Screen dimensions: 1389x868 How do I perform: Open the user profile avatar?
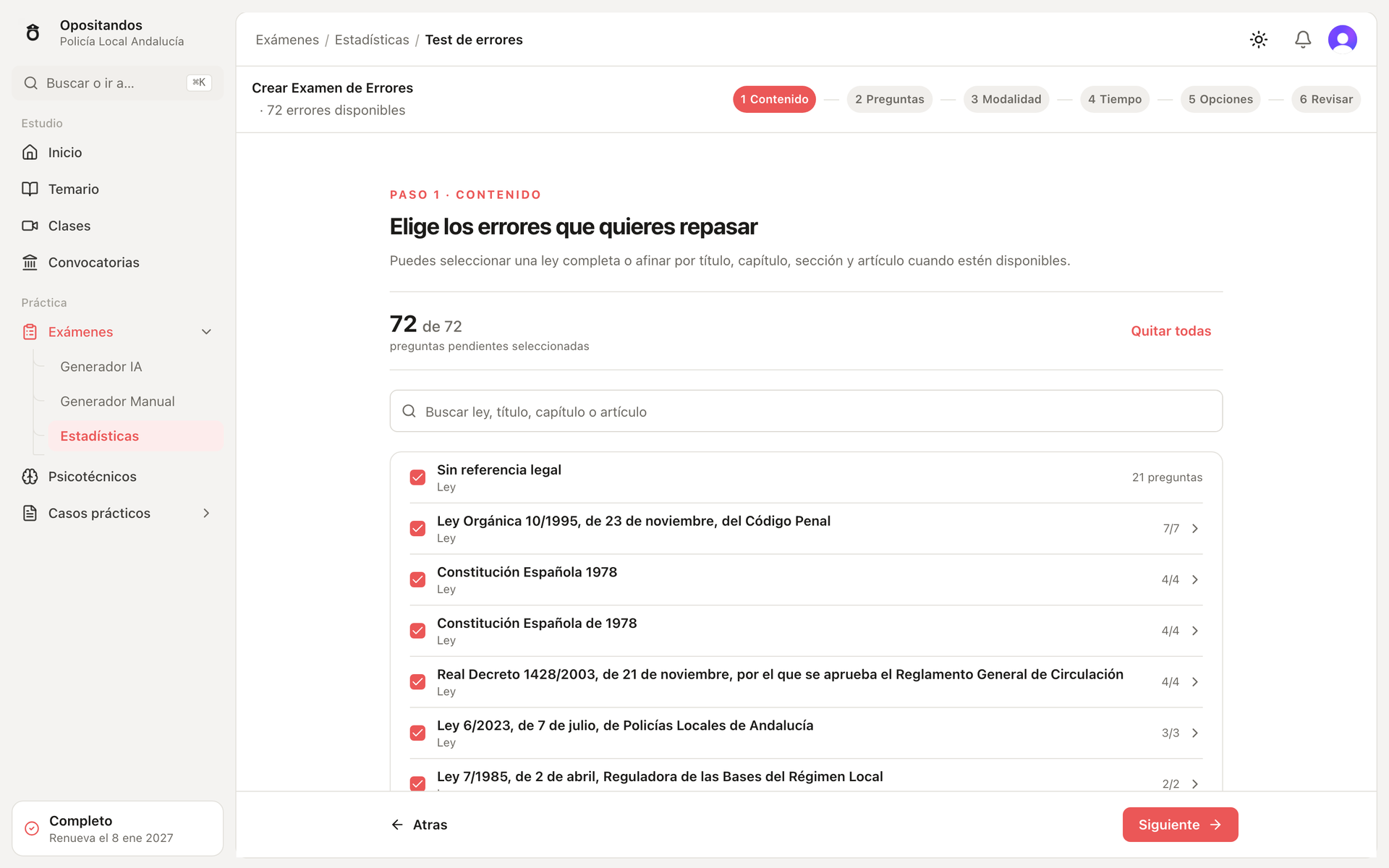(1343, 39)
